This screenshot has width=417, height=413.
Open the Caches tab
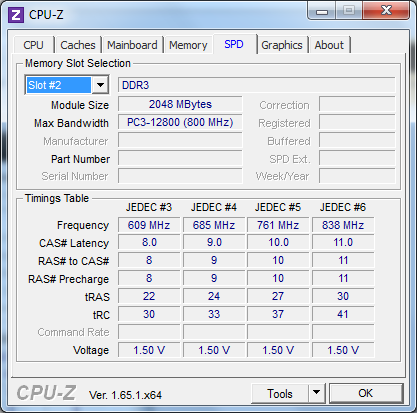[78, 45]
